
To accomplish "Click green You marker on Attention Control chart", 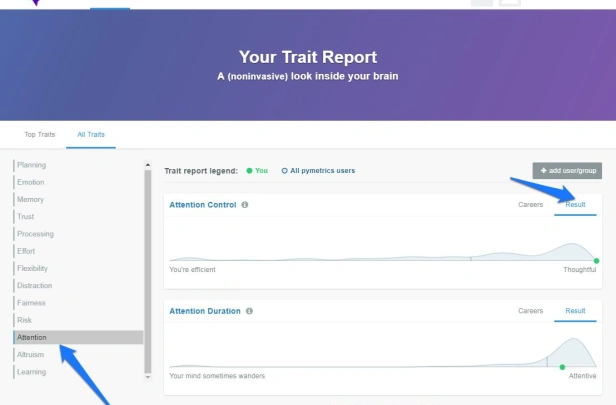I will pos(596,261).
